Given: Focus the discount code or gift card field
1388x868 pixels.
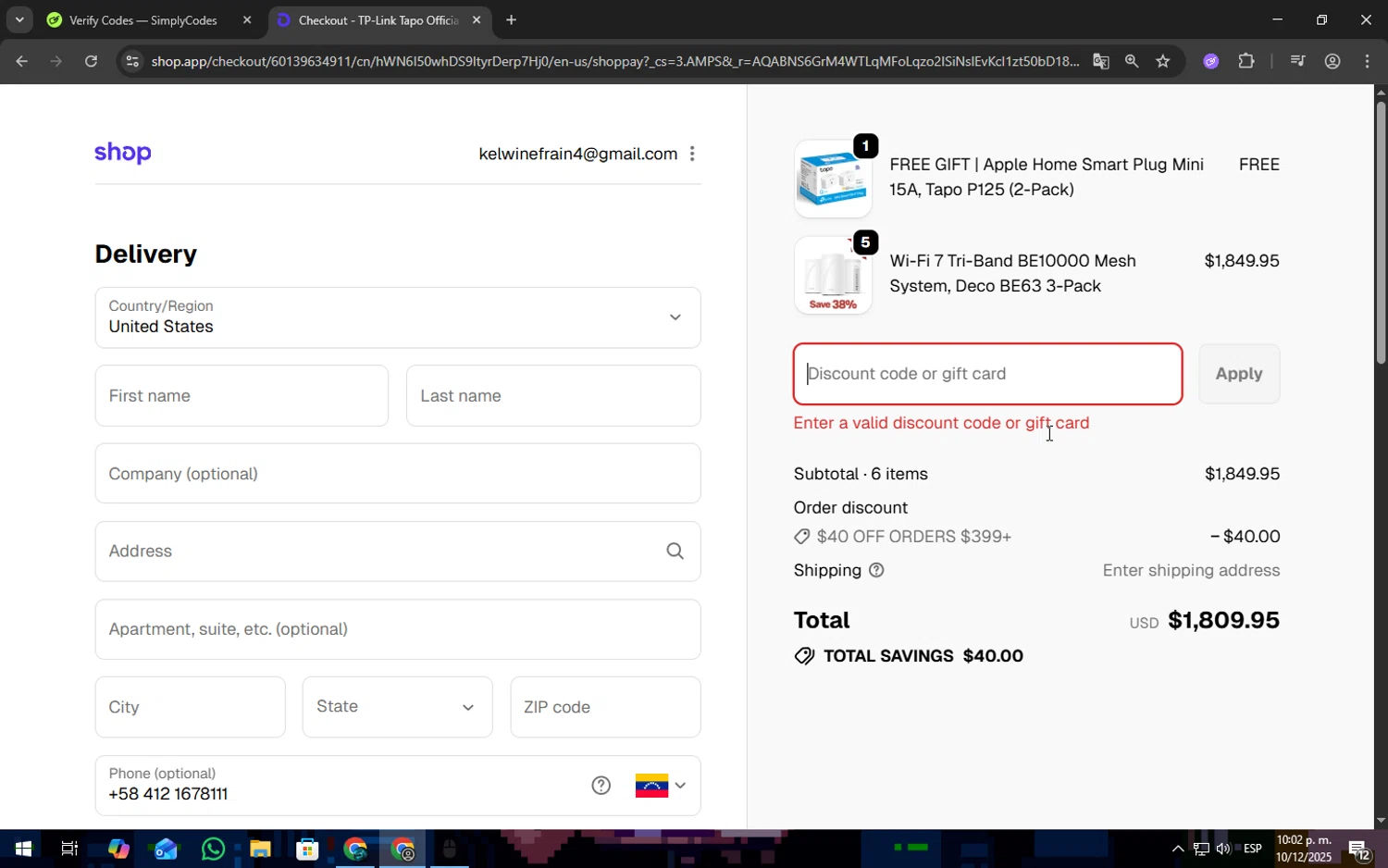Looking at the screenshot, I should pos(987,374).
